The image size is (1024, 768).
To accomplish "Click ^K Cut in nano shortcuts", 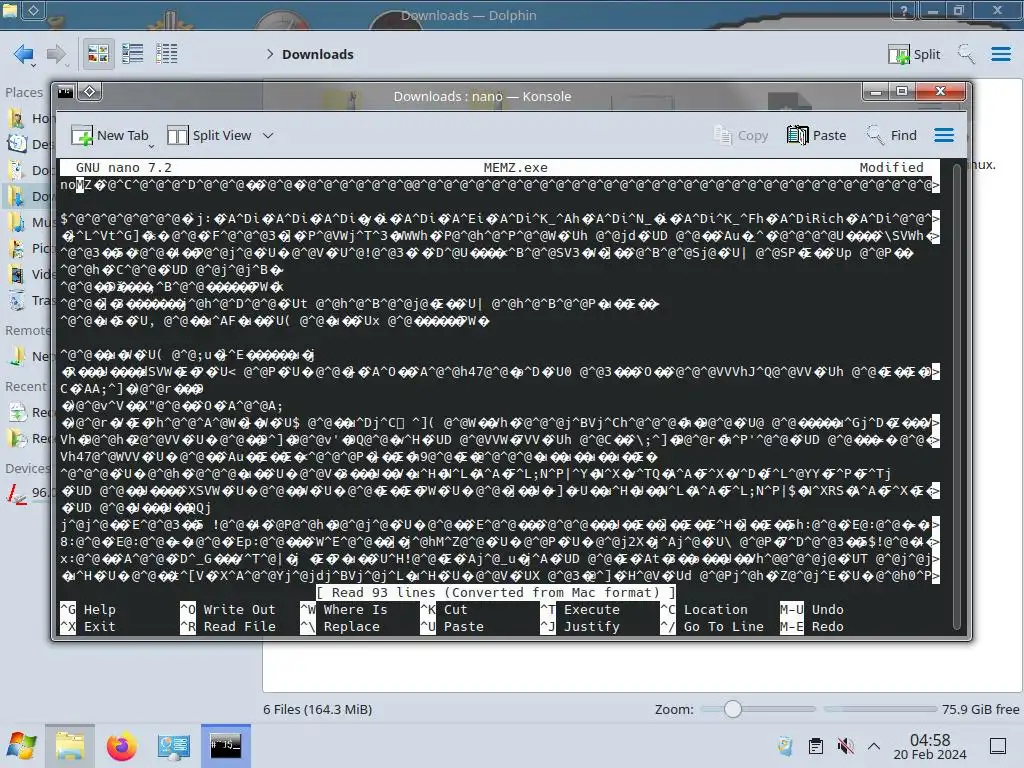I will [444, 609].
